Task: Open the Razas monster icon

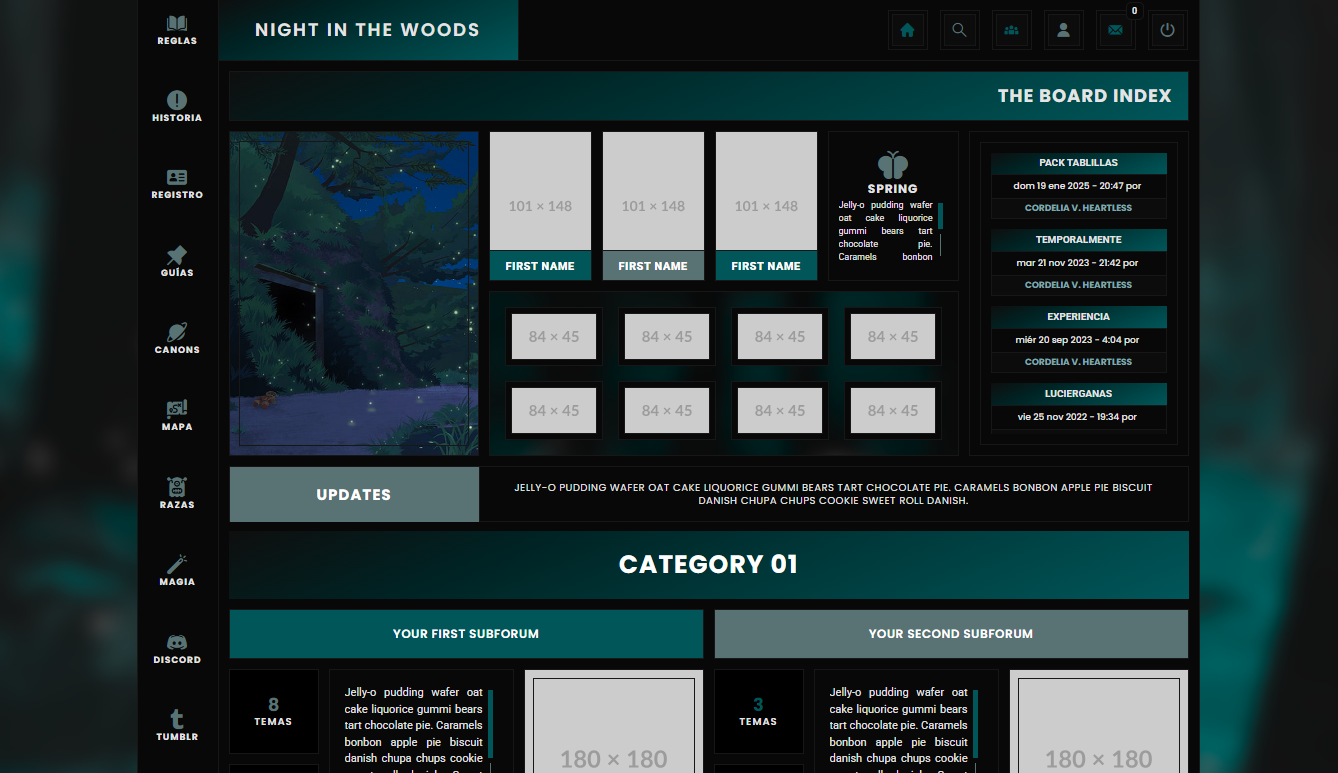Action: 177,487
